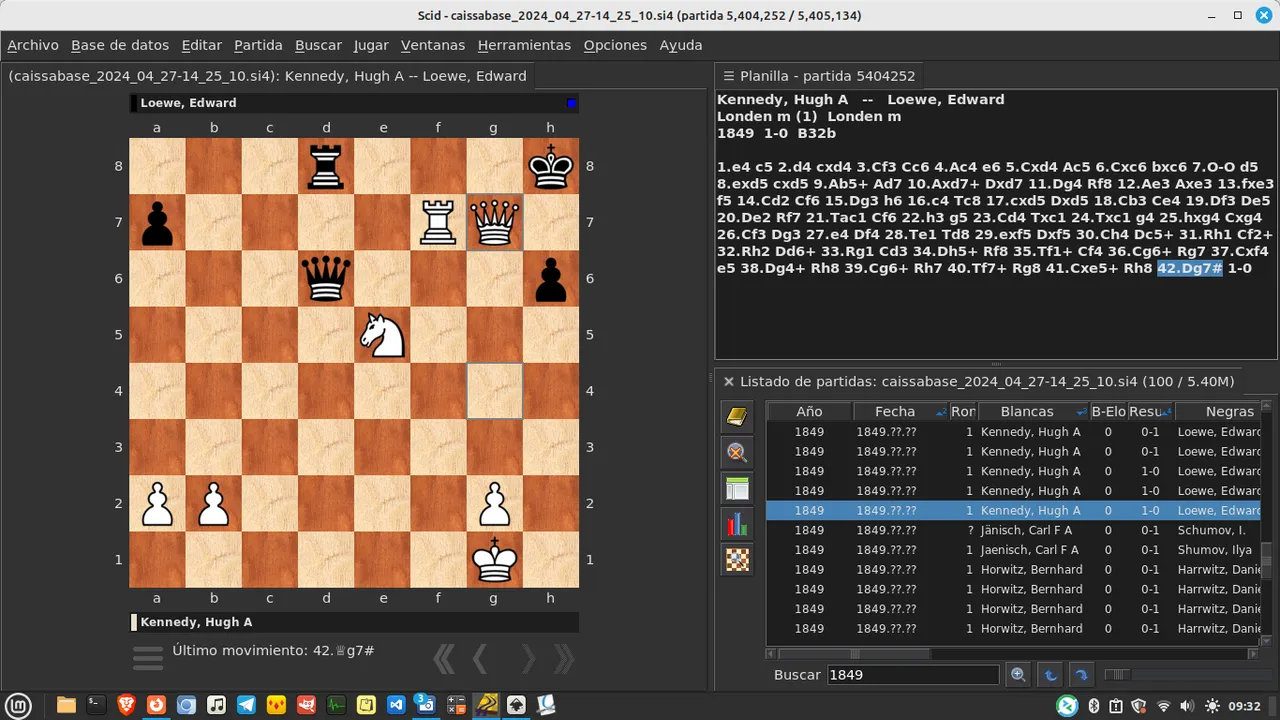Open the Ayuda menu

(x=681, y=45)
